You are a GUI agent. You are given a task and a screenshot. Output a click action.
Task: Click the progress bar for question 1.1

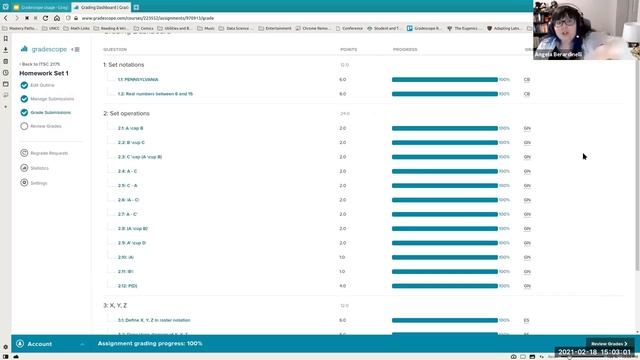pos(445,80)
